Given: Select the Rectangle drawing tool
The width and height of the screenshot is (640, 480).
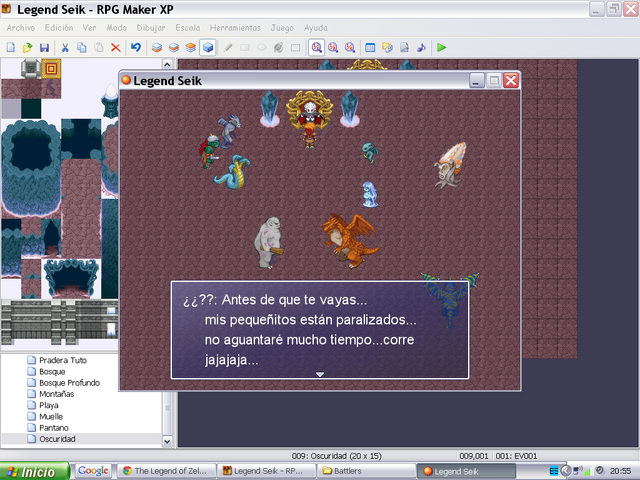Looking at the screenshot, I should pyautogui.click(x=245, y=47).
